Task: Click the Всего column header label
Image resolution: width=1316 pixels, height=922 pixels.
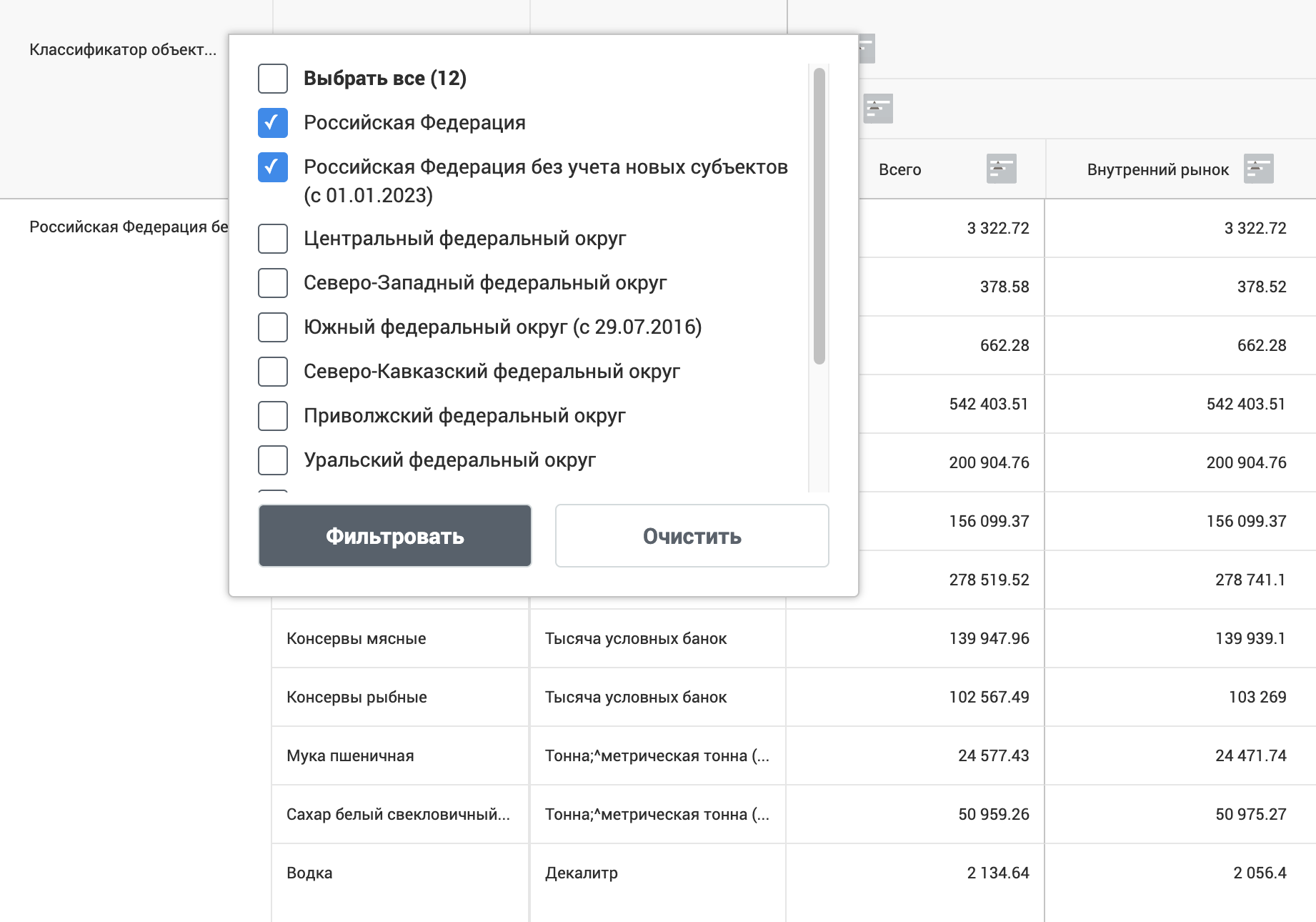Action: click(x=899, y=170)
